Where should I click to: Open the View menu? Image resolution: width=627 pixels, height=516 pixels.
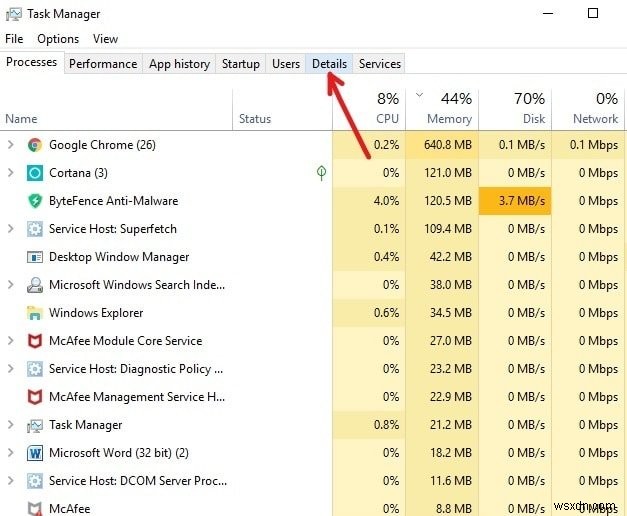(x=105, y=39)
